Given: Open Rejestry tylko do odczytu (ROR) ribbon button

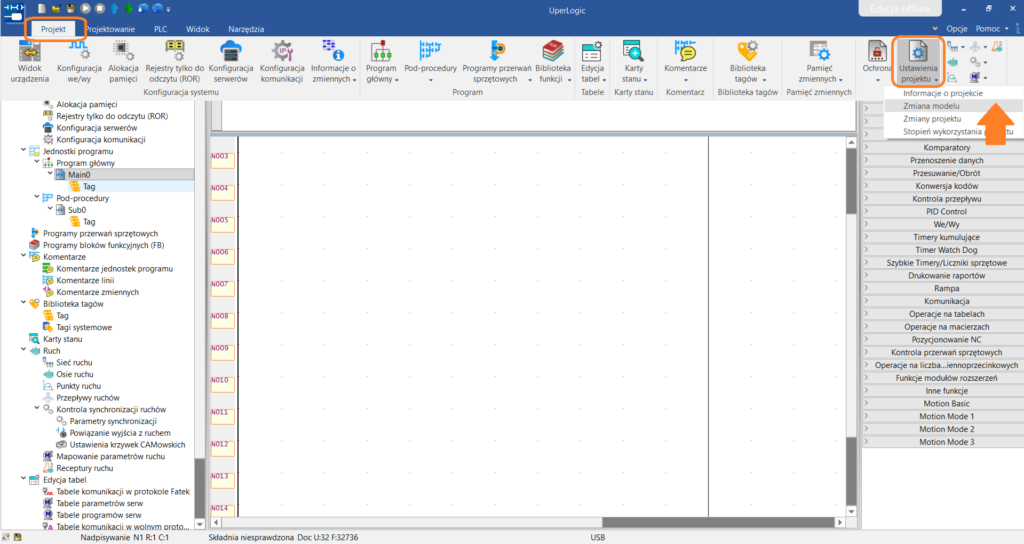Looking at the screenshot, I should (x=174, y=61).
